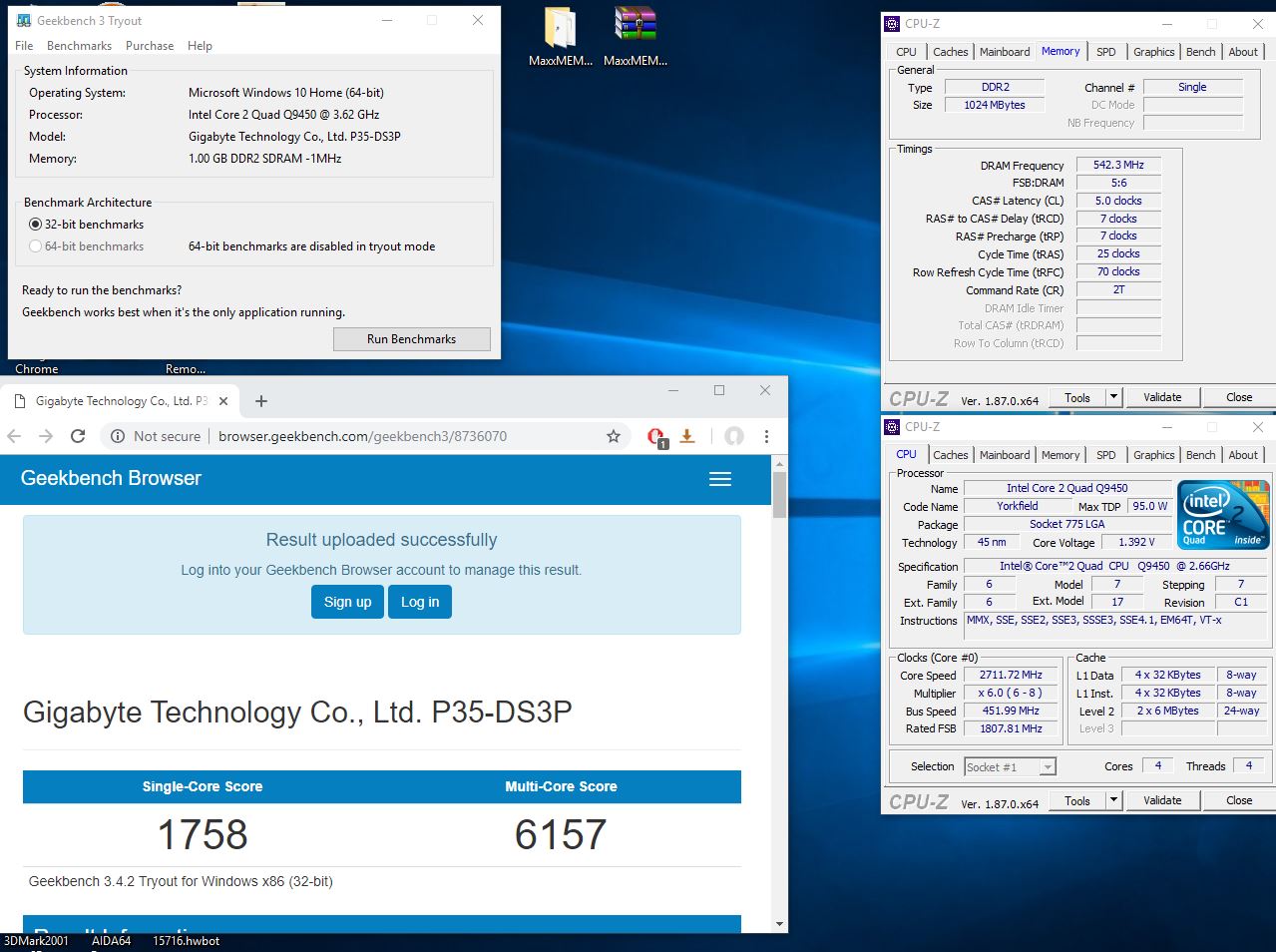1276x952 pixels.
Task: Click the 15716.hwbot desktop label
Action: [x=186, y=940]
